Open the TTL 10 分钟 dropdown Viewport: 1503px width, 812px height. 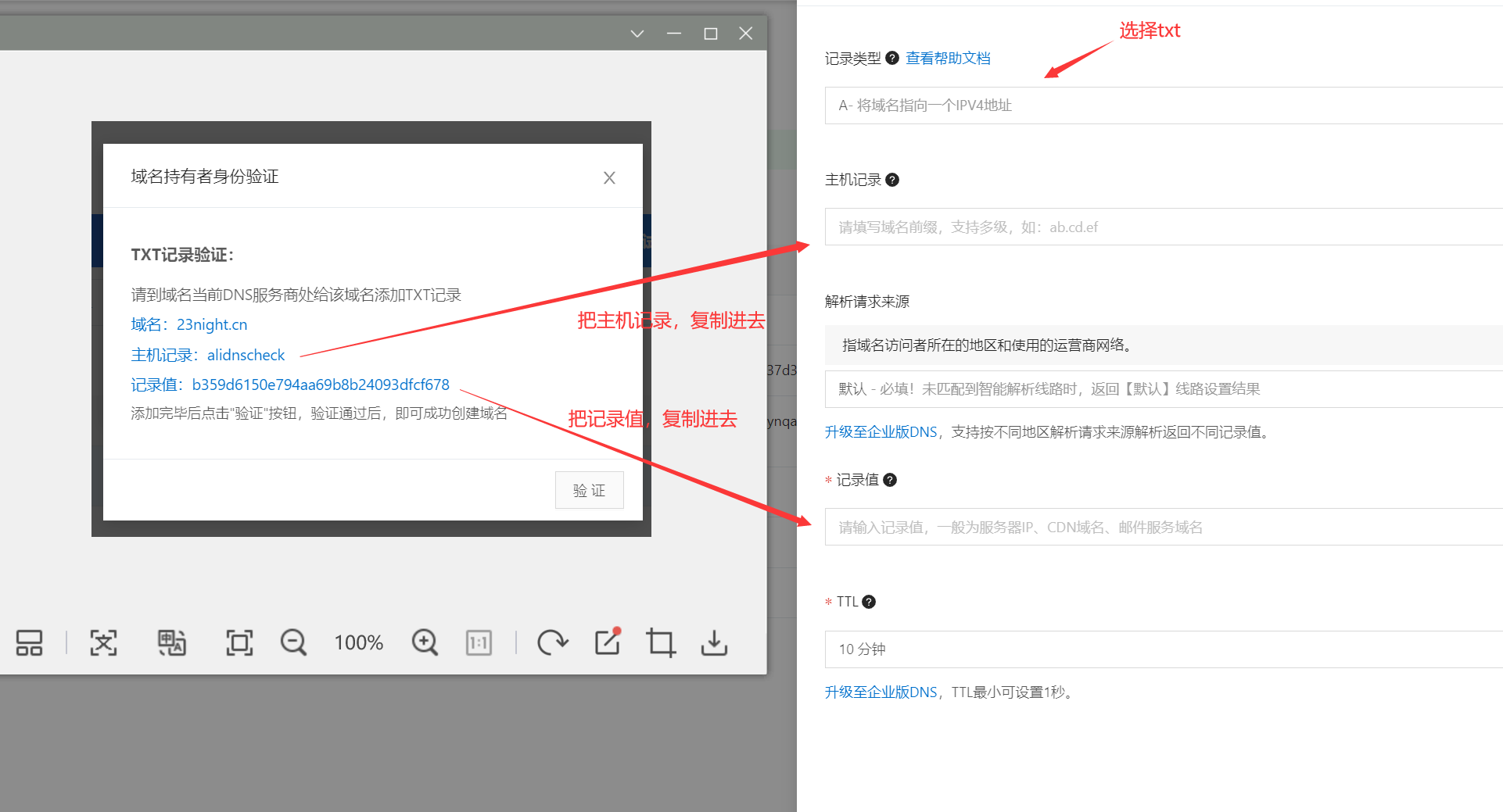1164,649
